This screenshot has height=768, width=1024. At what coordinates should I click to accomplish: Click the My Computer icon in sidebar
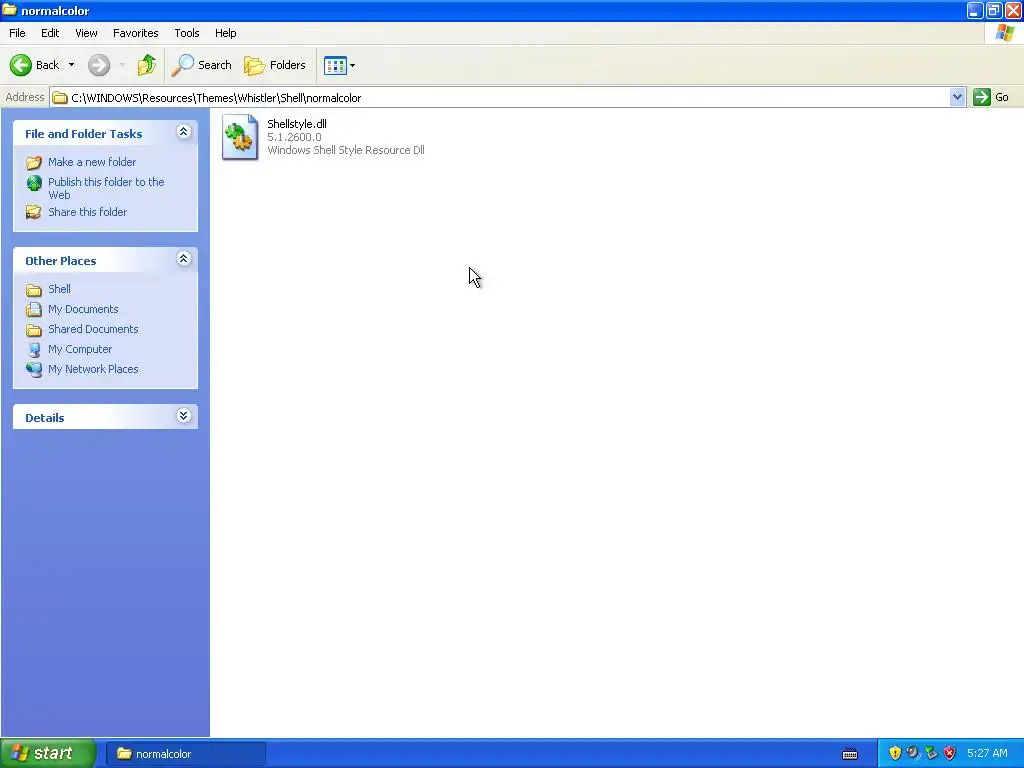coord(34,350)
